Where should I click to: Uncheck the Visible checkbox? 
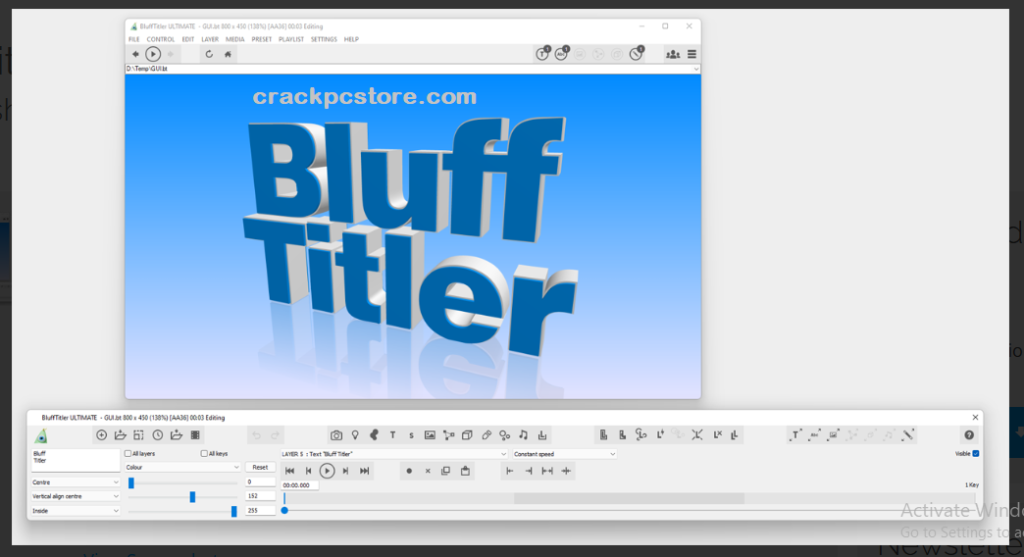tap(976, 453)
